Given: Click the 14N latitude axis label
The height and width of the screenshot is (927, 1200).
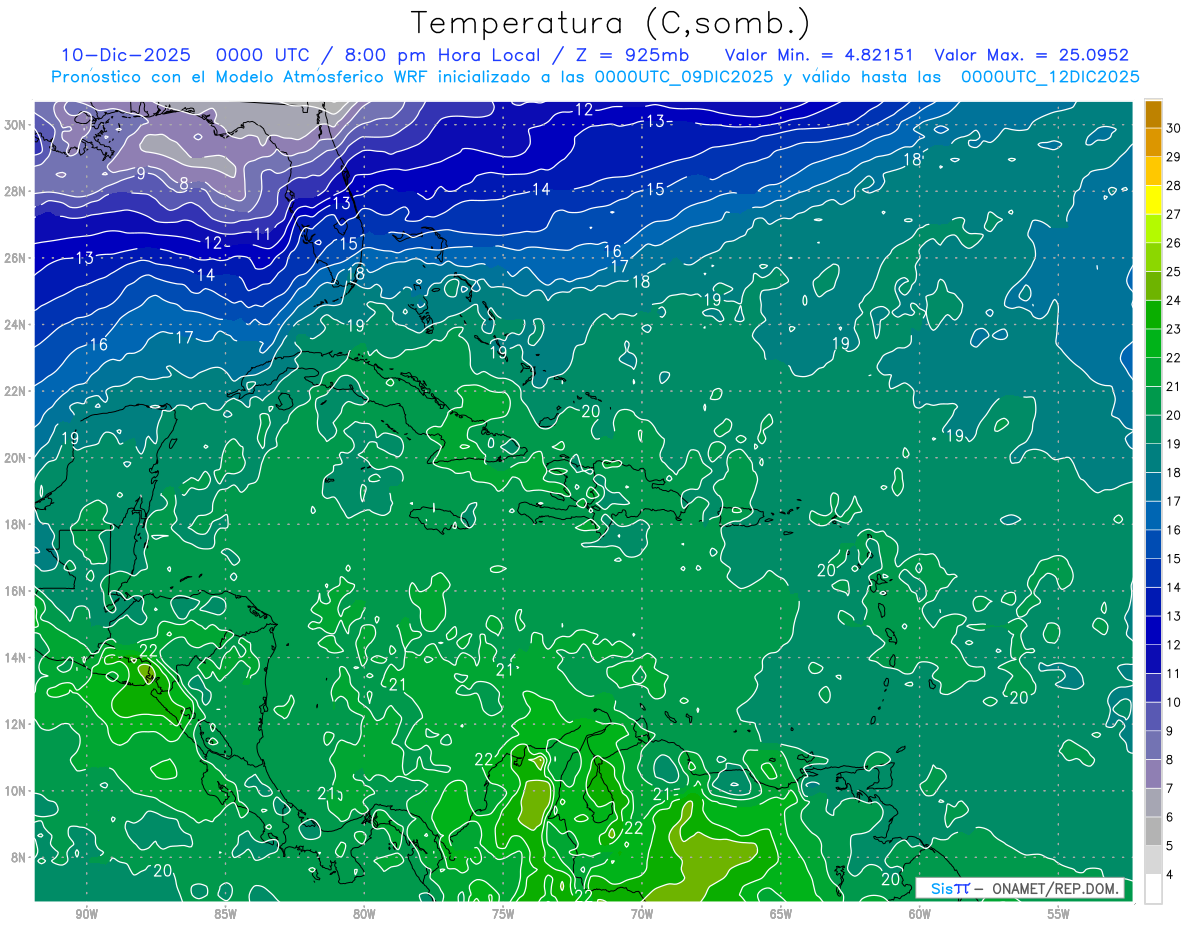Looking at the screenshot, I should (17, 658).
